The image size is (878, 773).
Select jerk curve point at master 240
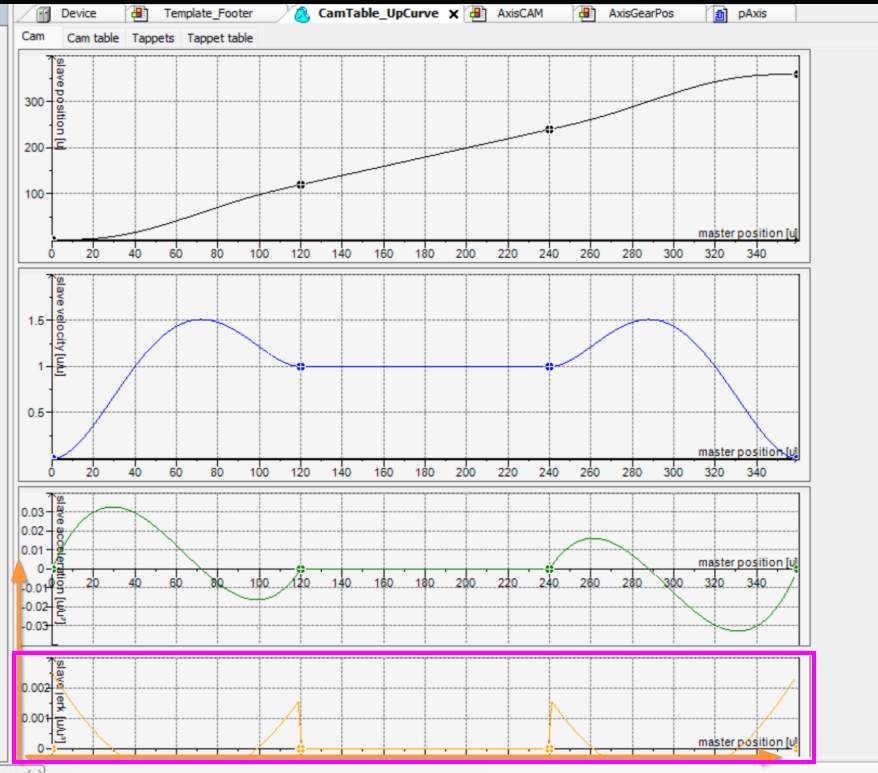coord(549,749)
